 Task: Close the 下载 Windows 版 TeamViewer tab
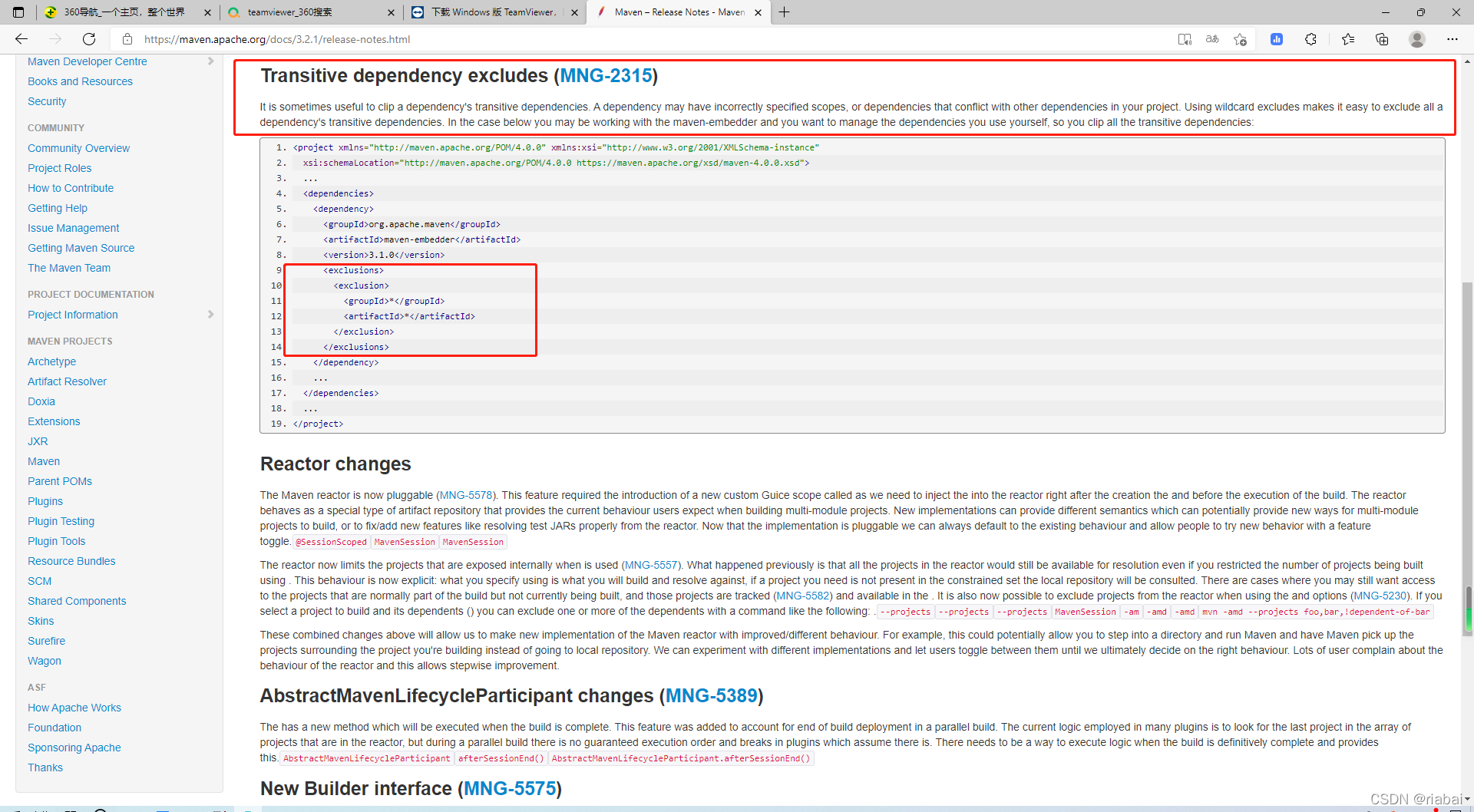tap(574, 12)
